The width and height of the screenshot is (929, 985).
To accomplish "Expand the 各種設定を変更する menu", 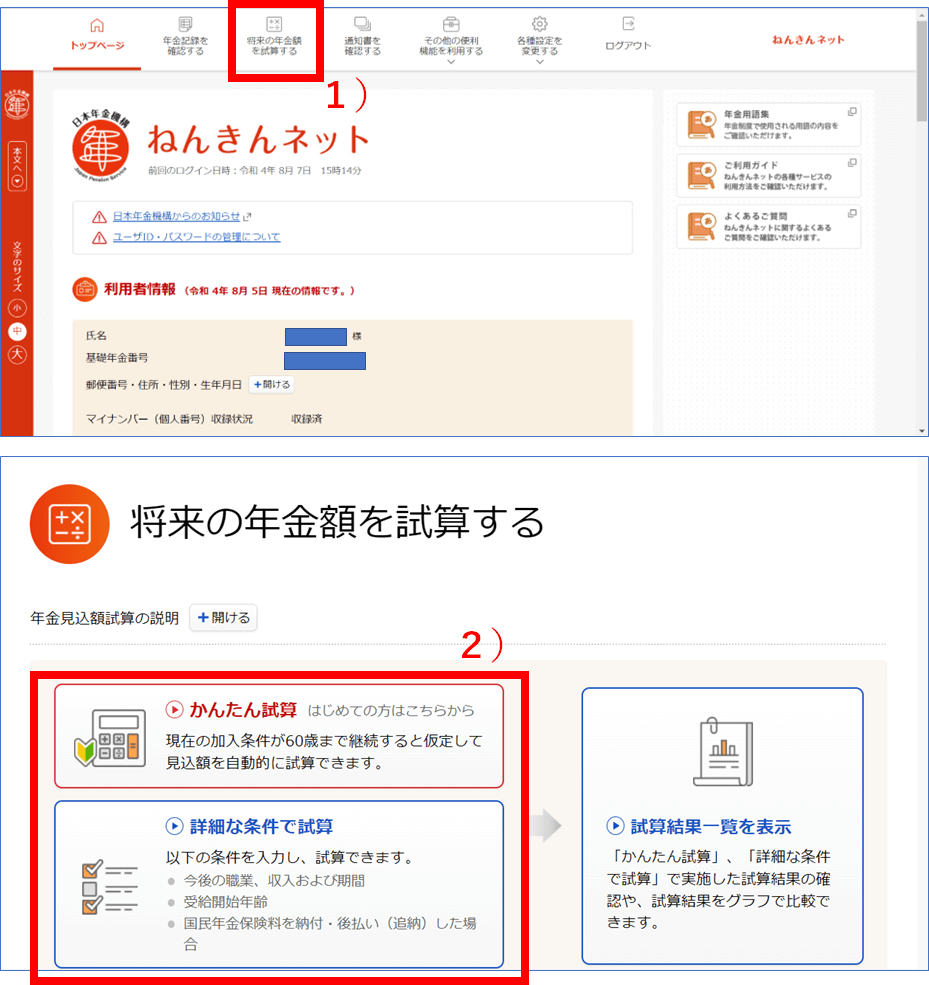I will pyautogui.click(x=540, y=40).
